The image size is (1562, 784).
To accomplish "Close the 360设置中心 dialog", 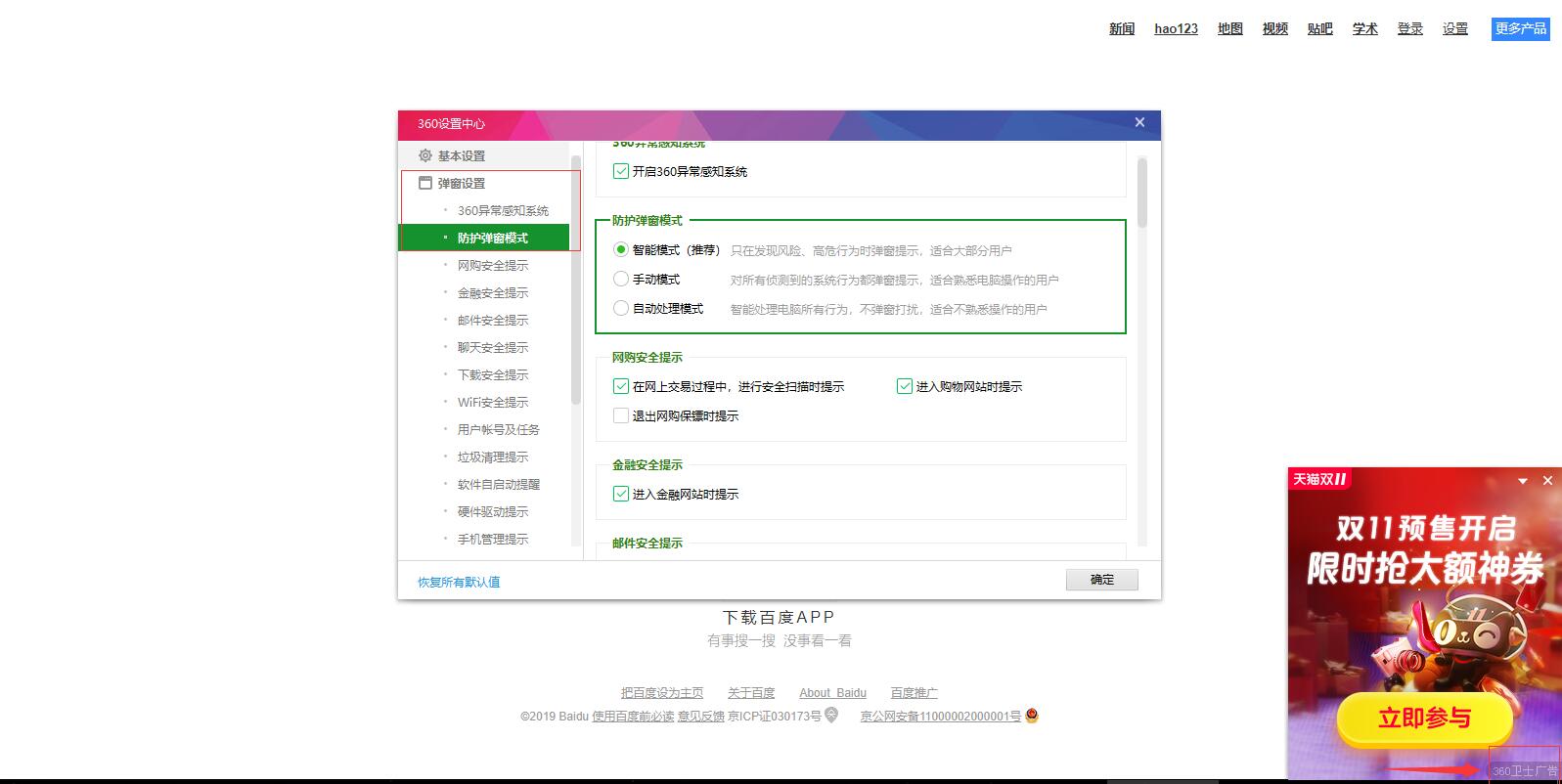I will (1139, 123).
